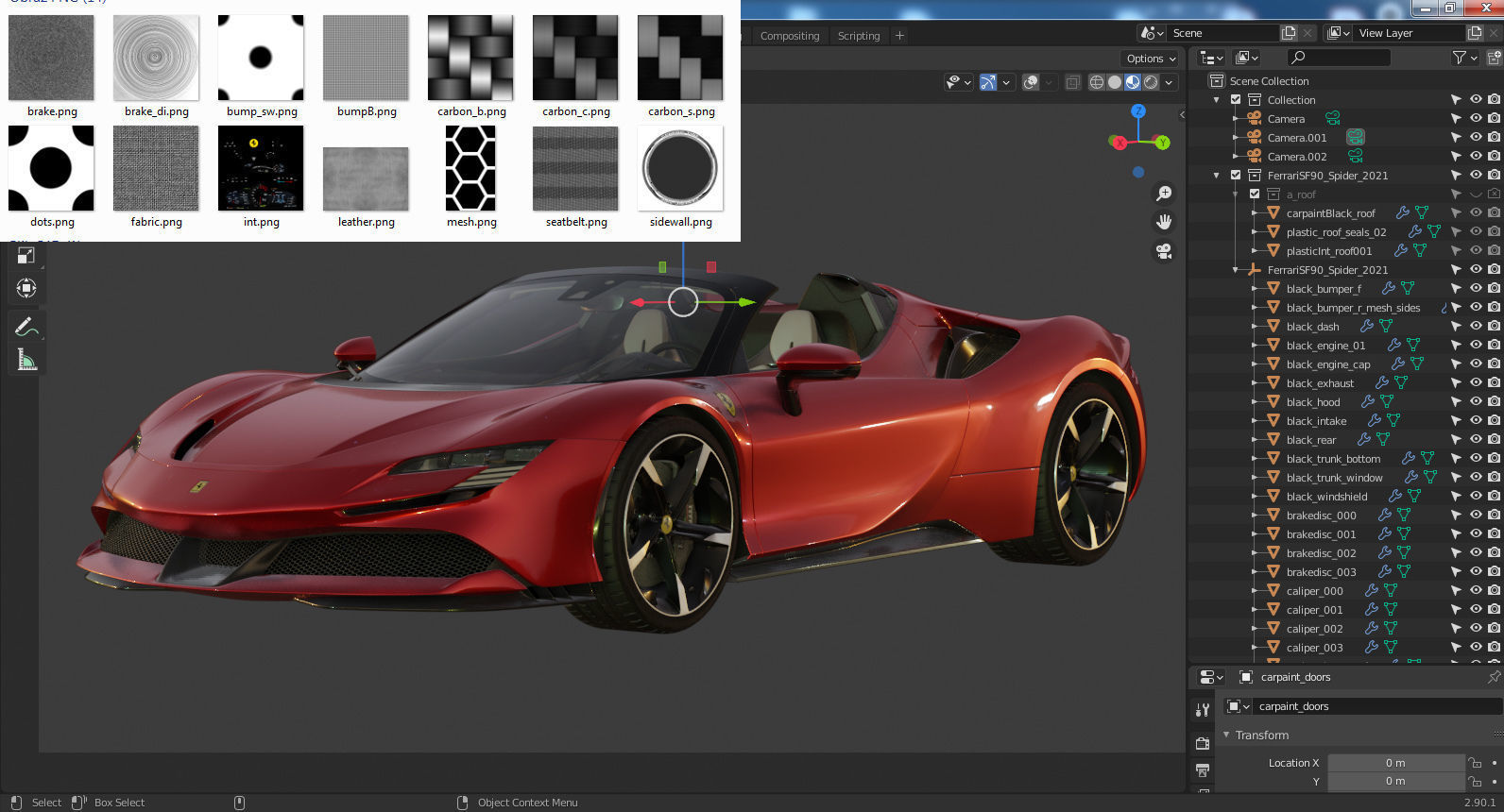Select the Annotate tool in viewport toolbar
Screen dimensions: 1504x812
(x=26, y=327)
